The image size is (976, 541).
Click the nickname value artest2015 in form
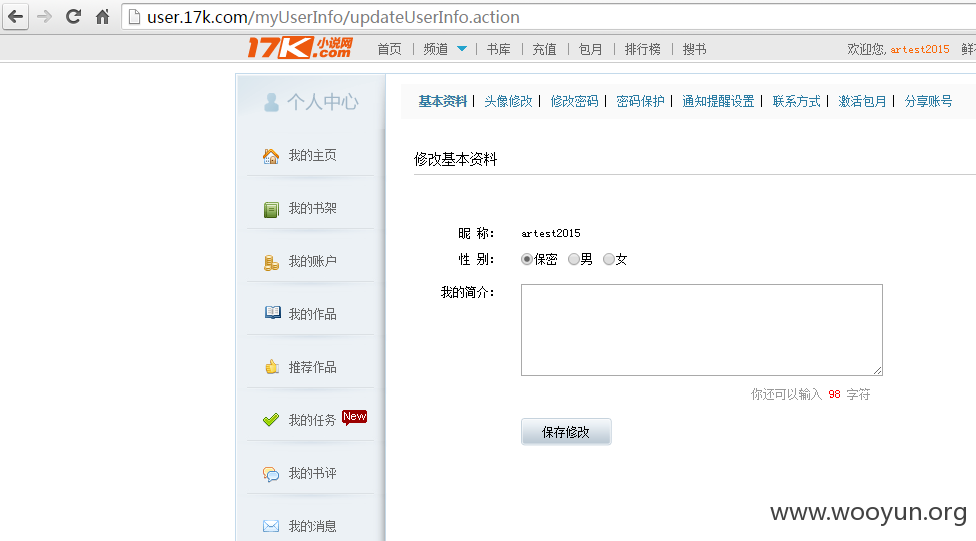[551, 233]
